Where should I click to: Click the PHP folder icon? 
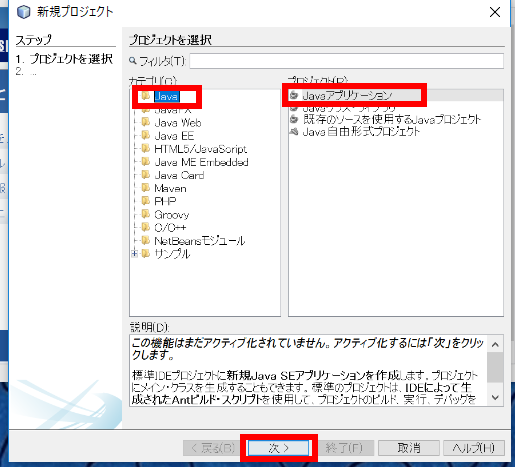tap(146, 201)
